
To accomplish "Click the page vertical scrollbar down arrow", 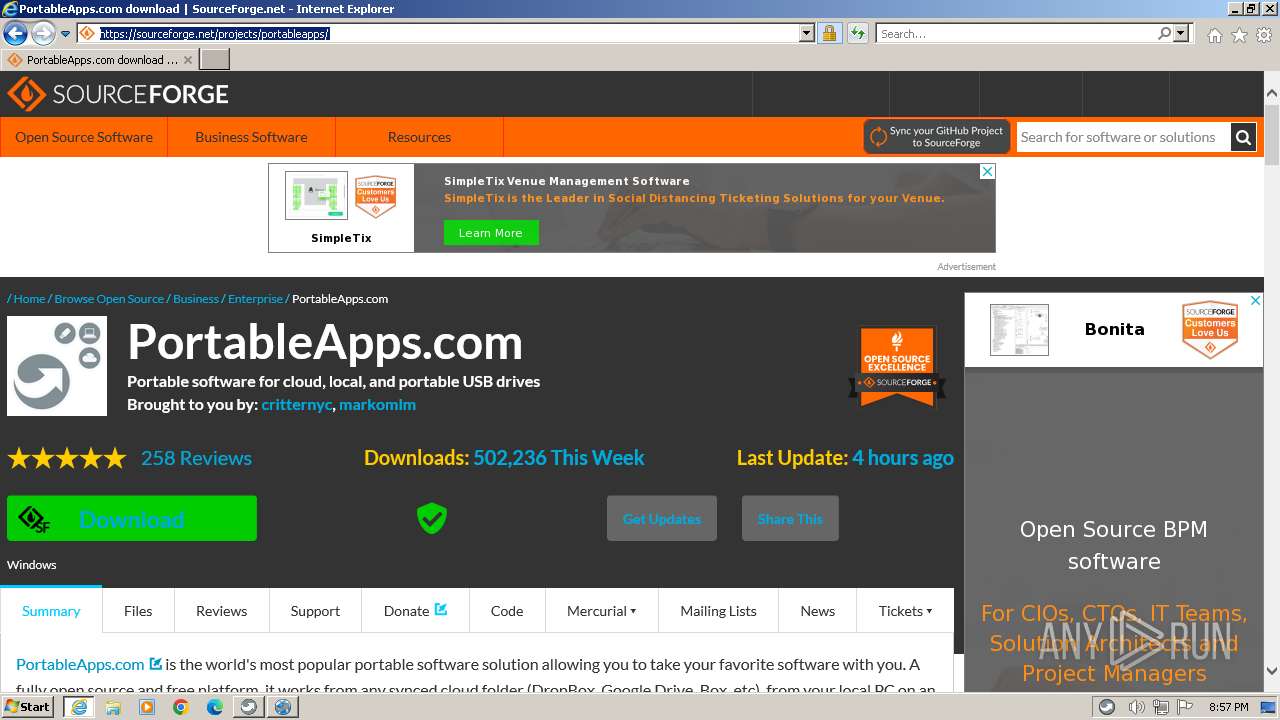I will (1271, 671).
